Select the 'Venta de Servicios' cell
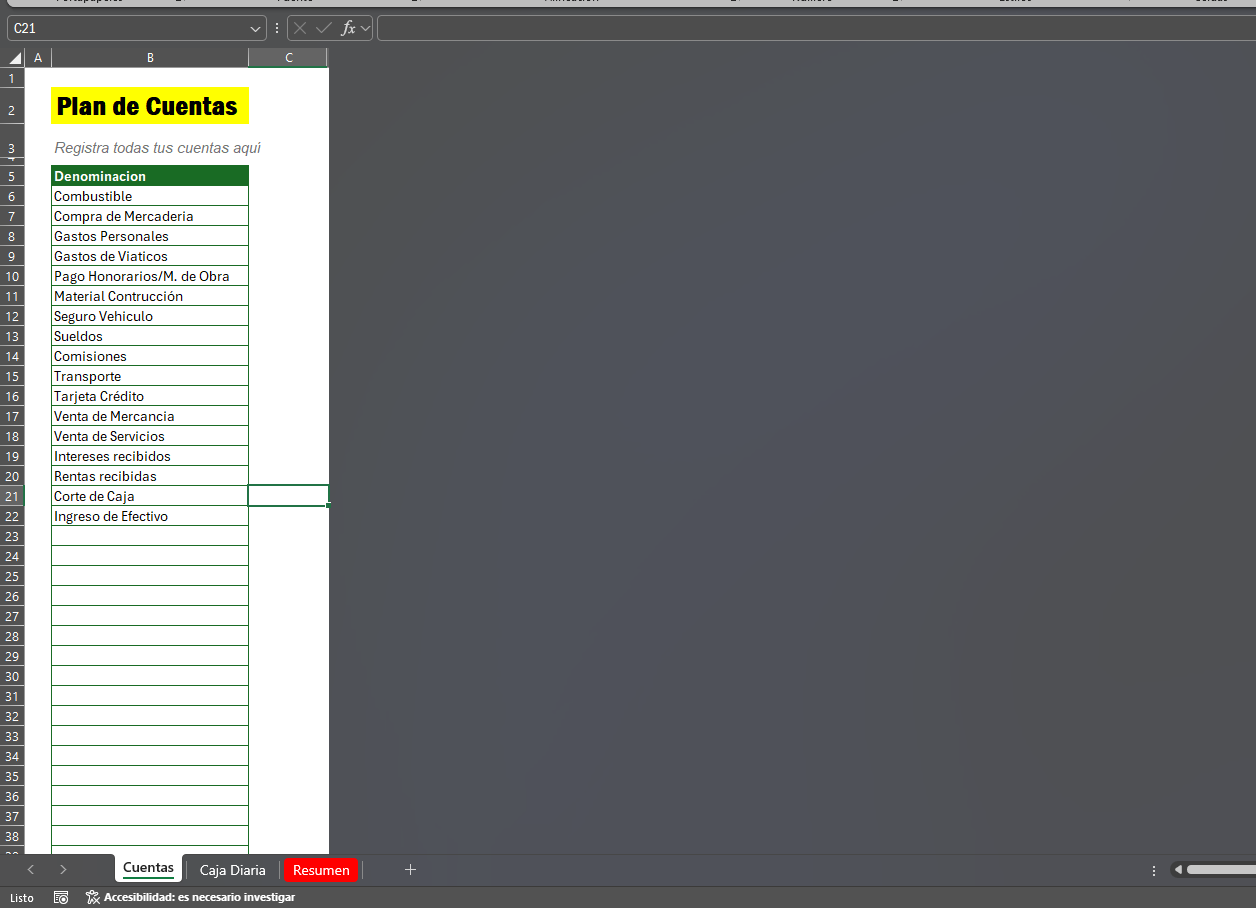The image size is (1256, 908). coord(150,436)
